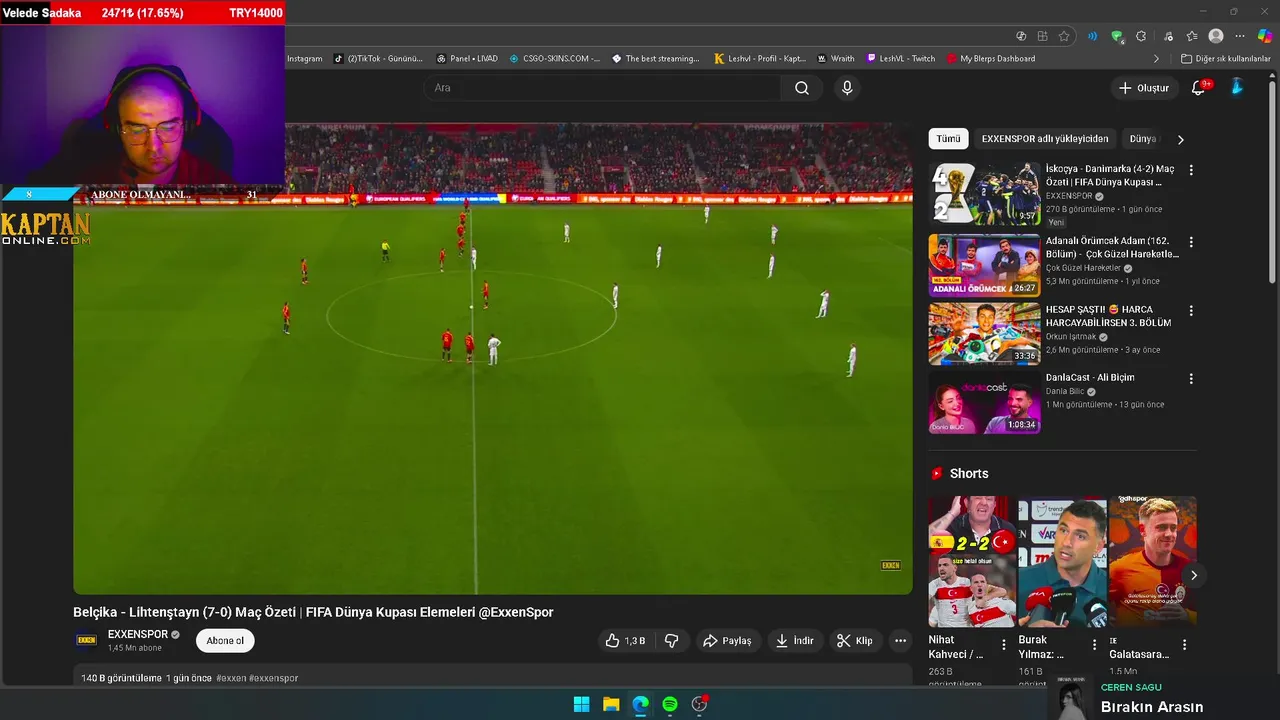Open Edge settings and more menu
Screen dimensions: 1280x720
point(1241,36)
